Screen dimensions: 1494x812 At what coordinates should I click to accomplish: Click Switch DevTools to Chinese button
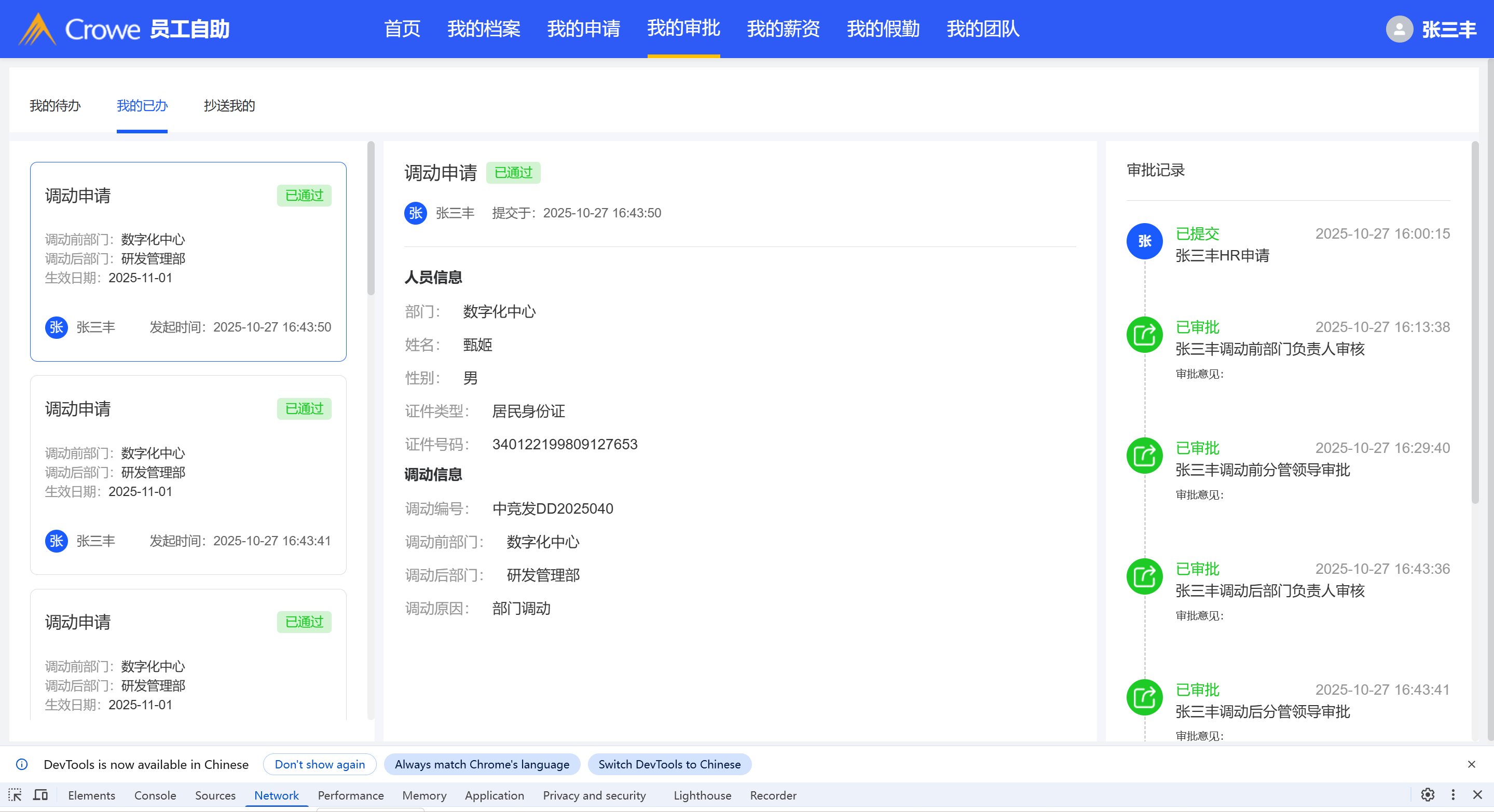669,764
